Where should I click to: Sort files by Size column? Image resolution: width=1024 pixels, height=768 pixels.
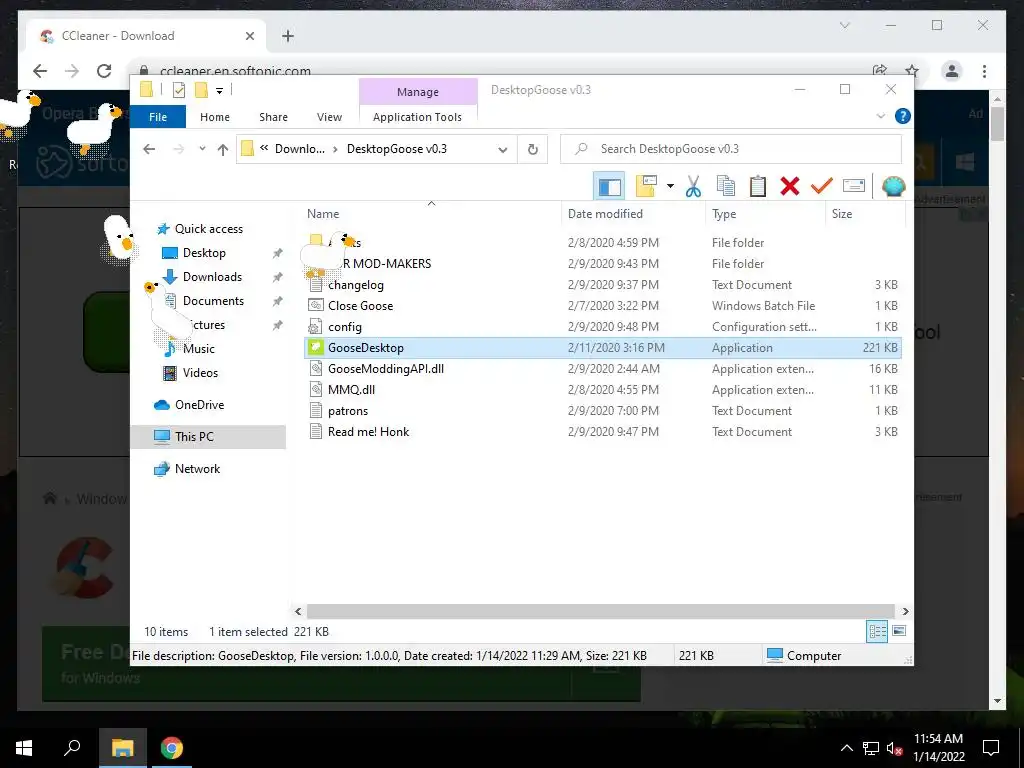point(841,214)
